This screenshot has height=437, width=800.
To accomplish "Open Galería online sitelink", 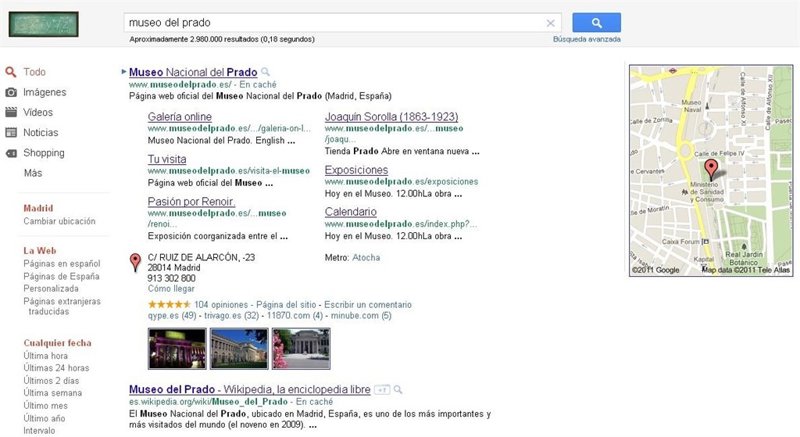I will pos(180,117).
